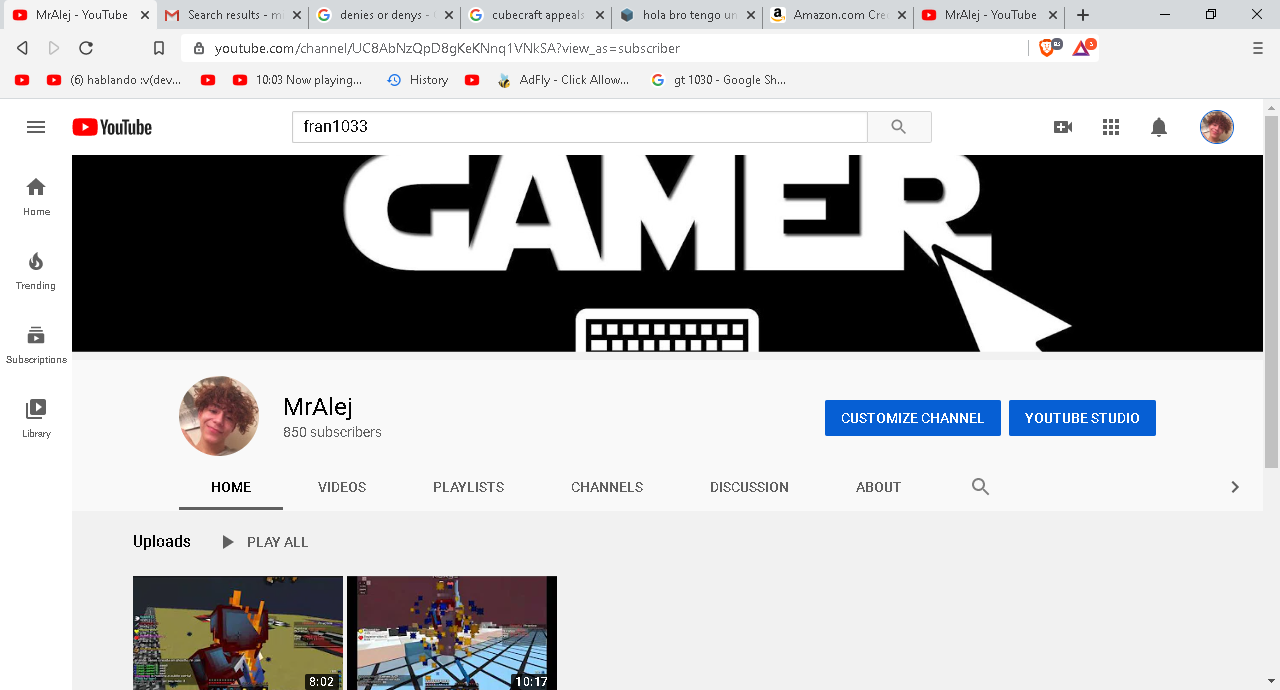Open the notifications bell
Screen dimensions: 1280x690
coord(1159,127)
